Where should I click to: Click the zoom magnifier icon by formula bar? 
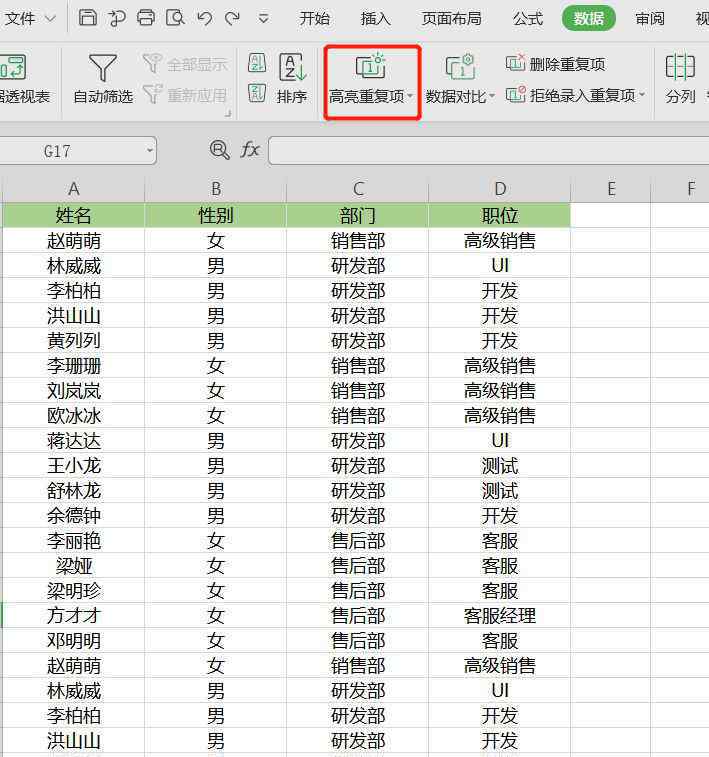point(220,150)
